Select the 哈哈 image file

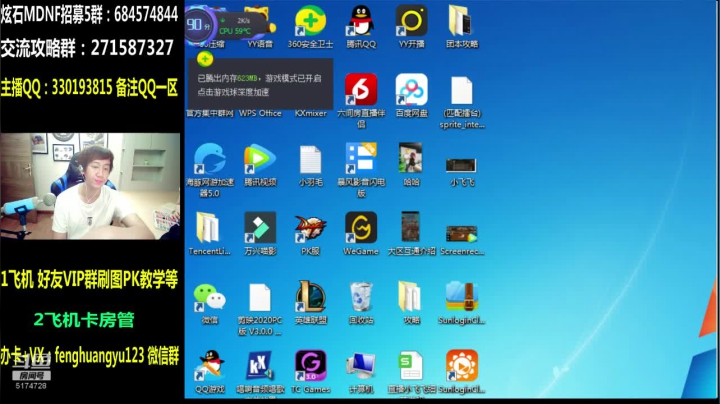411,164
